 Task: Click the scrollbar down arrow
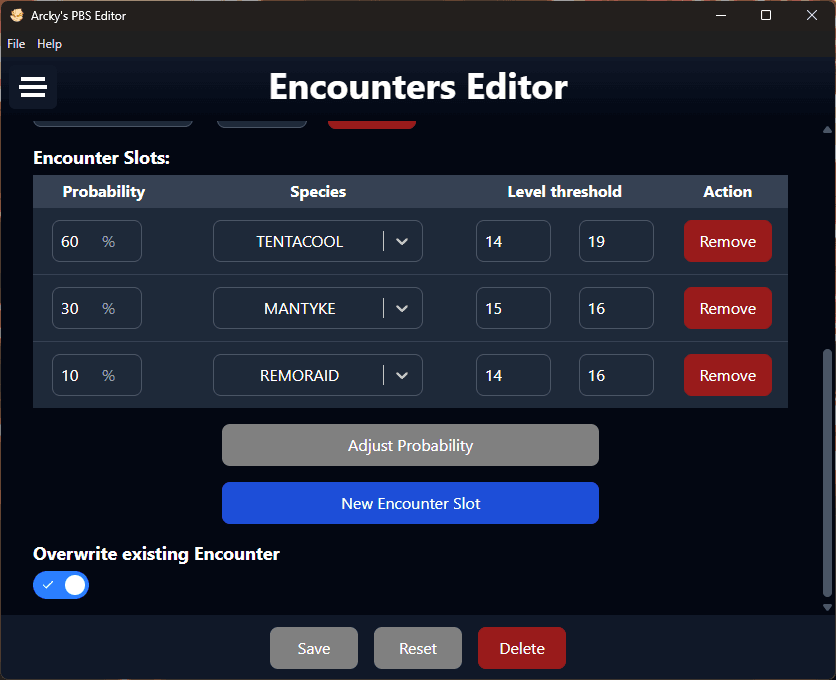(x=826, y=607)
